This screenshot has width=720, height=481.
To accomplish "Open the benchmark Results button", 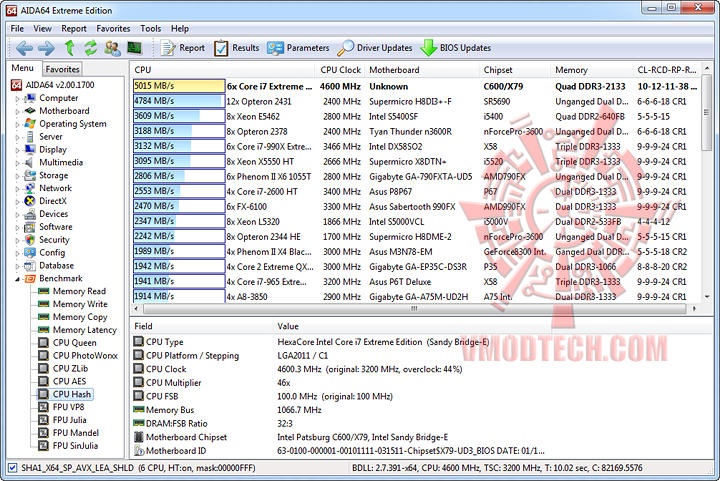I will 236,48.
